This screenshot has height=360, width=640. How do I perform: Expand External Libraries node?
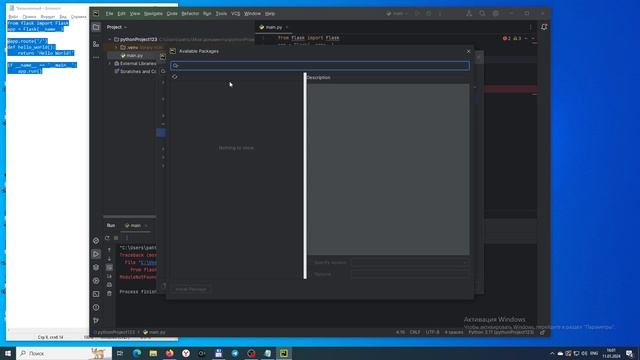pos(110,64)
